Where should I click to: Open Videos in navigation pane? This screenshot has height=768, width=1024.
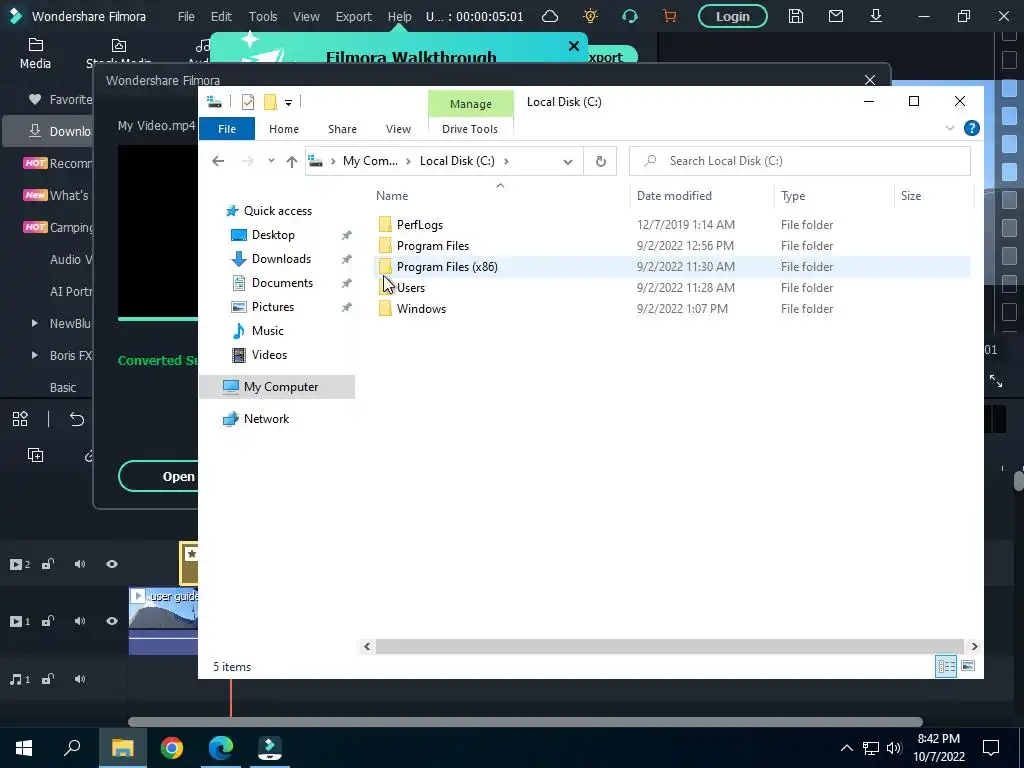click(x=269, y=355)
